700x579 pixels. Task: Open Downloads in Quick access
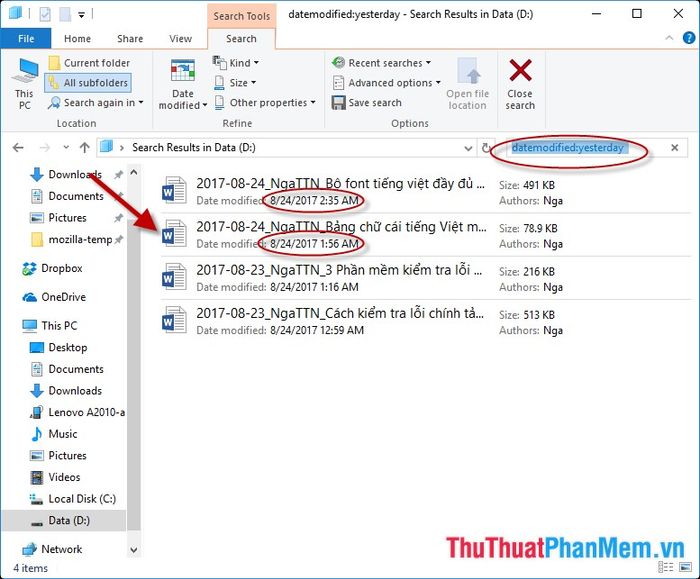(75, 175)
